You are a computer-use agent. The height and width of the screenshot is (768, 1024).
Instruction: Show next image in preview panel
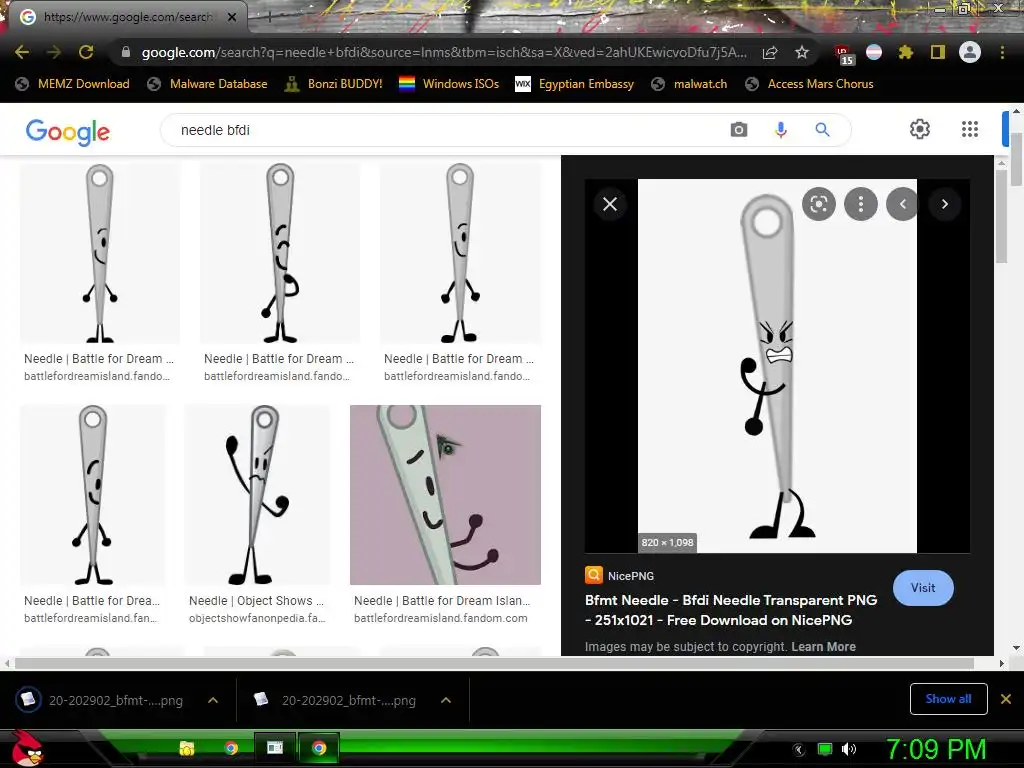pyautogui.click(x=944, y=204)
